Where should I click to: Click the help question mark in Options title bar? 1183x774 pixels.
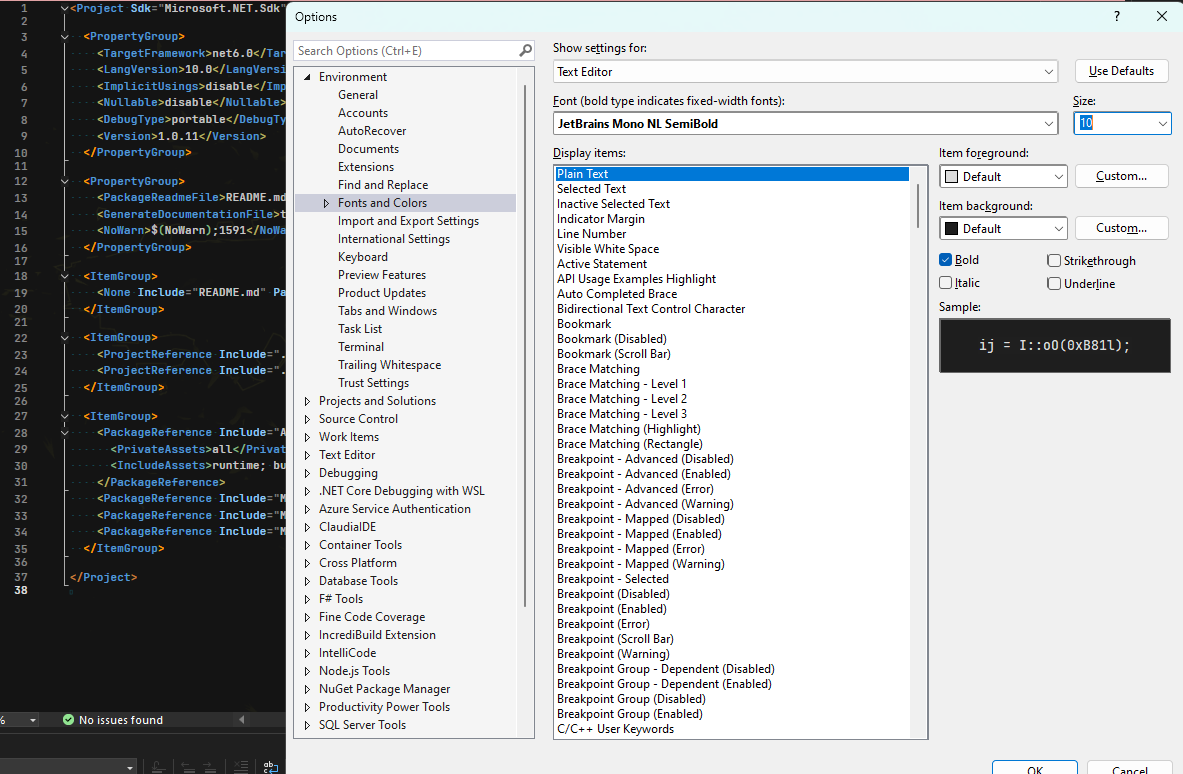pos(1116,16)
